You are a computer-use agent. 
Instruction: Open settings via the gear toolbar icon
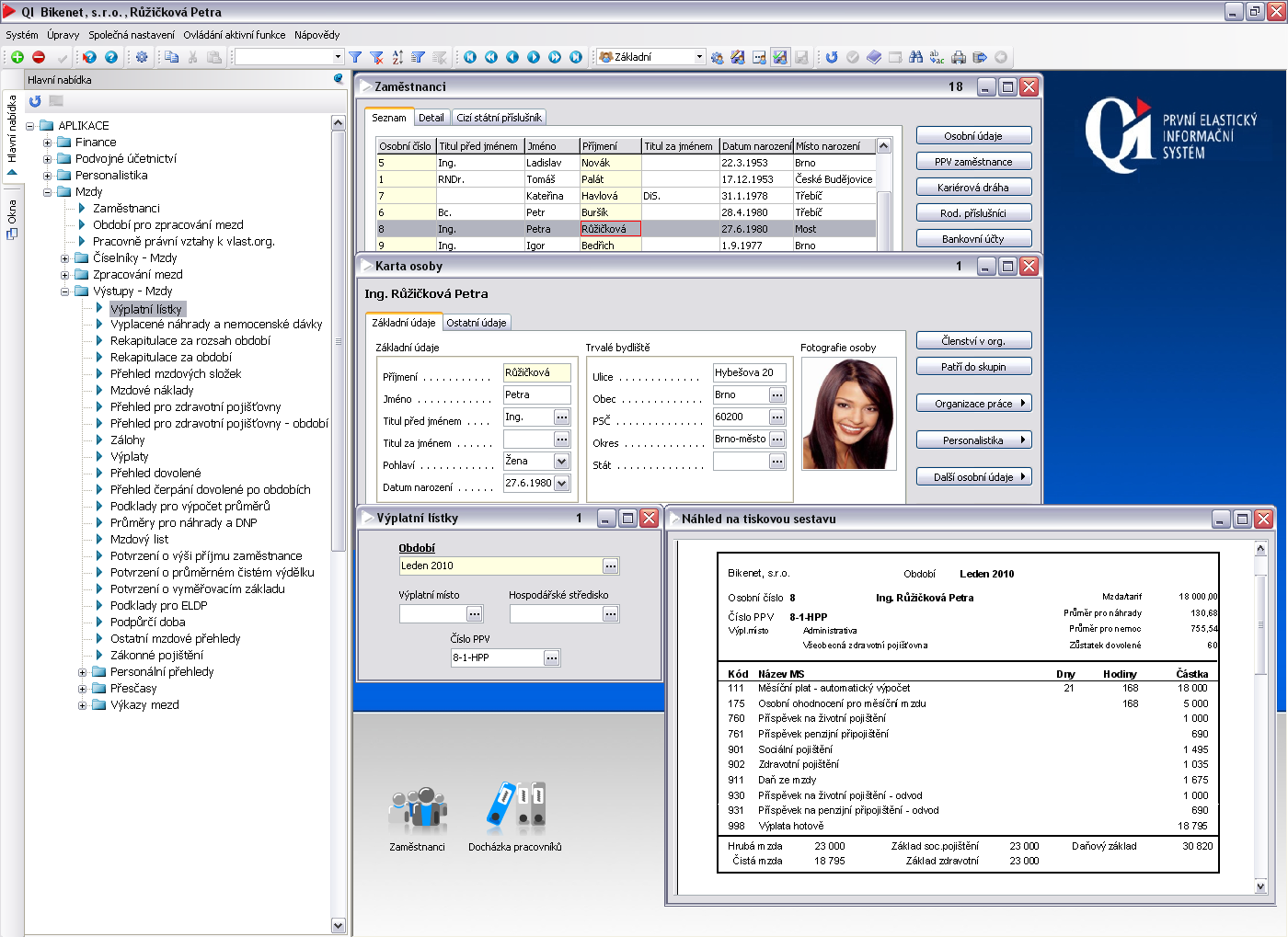pos(142,57)
